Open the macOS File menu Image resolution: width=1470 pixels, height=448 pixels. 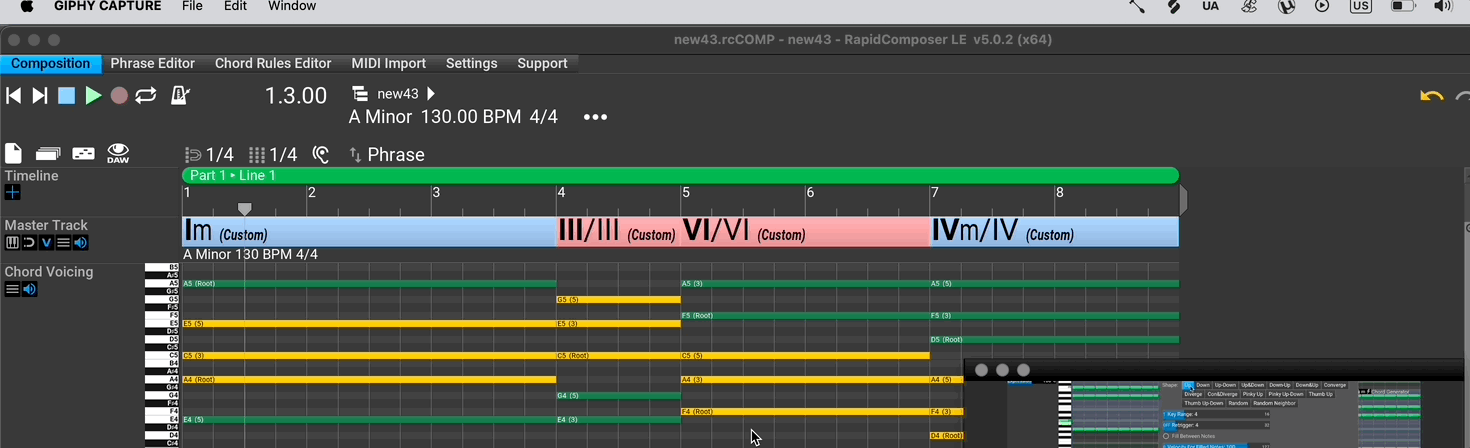tap(192, 6)
